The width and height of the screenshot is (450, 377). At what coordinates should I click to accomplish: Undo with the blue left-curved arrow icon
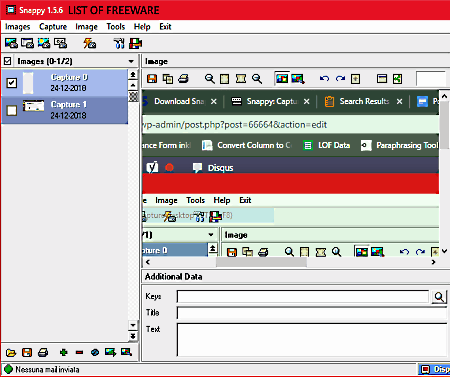point(324,79)
